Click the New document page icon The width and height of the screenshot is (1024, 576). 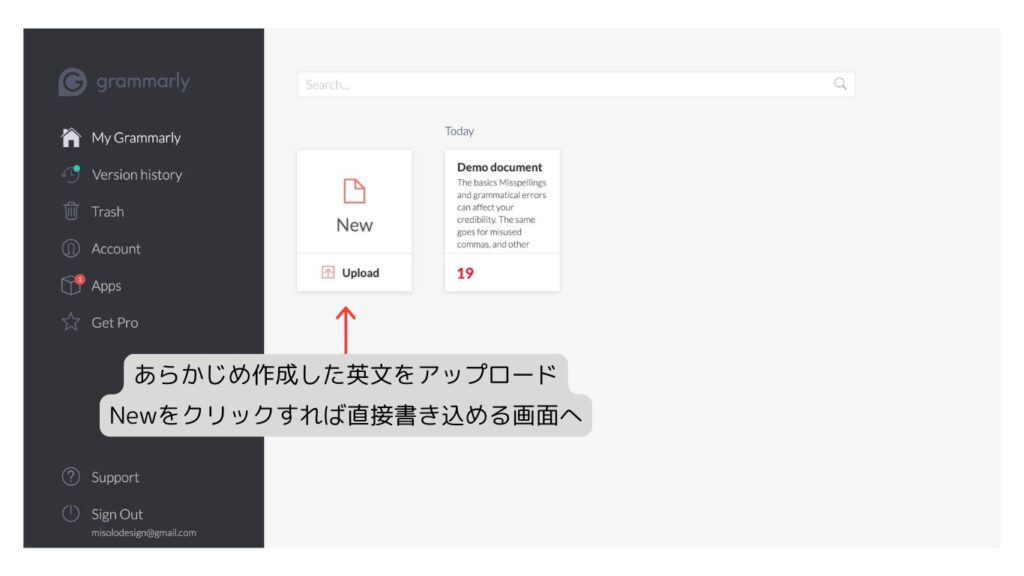(x=355, y=191)
